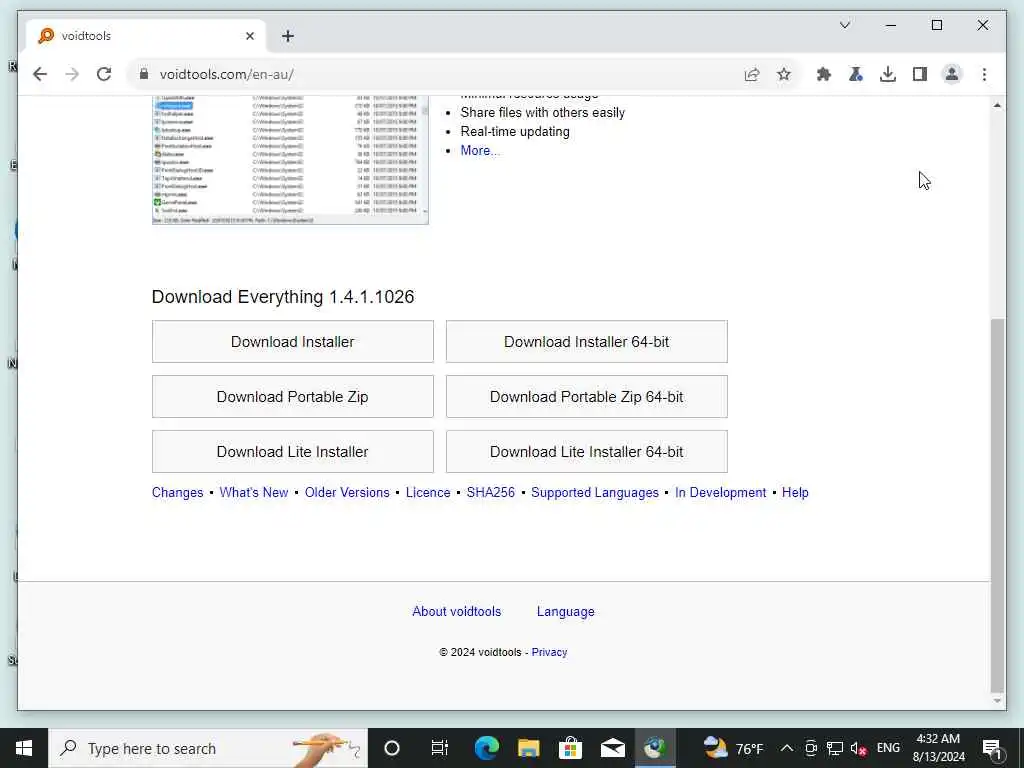Open the Changes link
The image size is (1024, 768).
click(x=178, y=492)
